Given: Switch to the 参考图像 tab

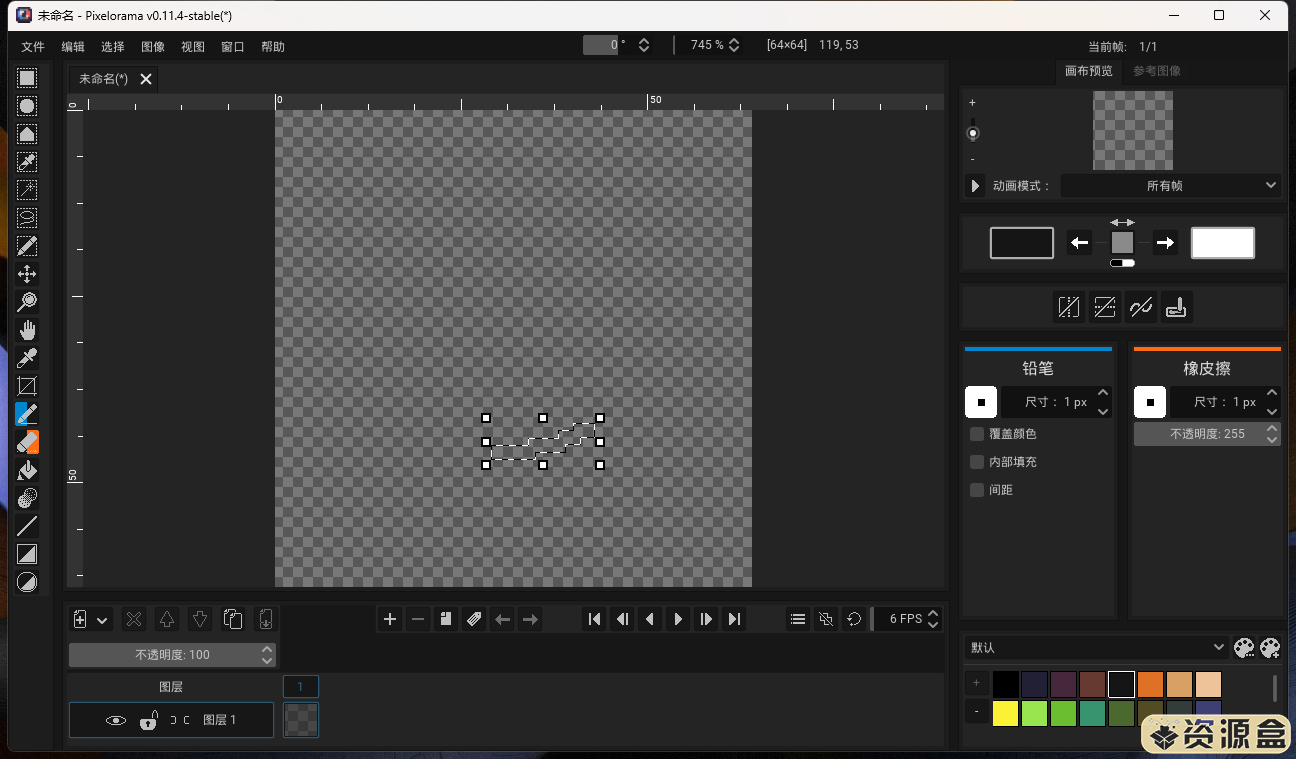Looking at the screenshot, I should pyautogui.click(x=1157, y=71).
